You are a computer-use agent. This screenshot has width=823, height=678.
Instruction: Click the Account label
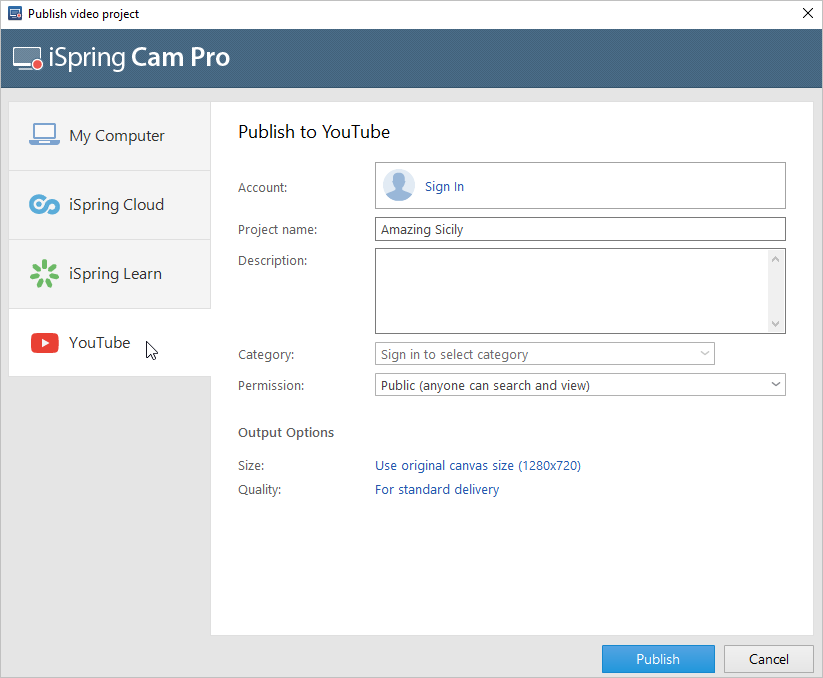[262, 187]
